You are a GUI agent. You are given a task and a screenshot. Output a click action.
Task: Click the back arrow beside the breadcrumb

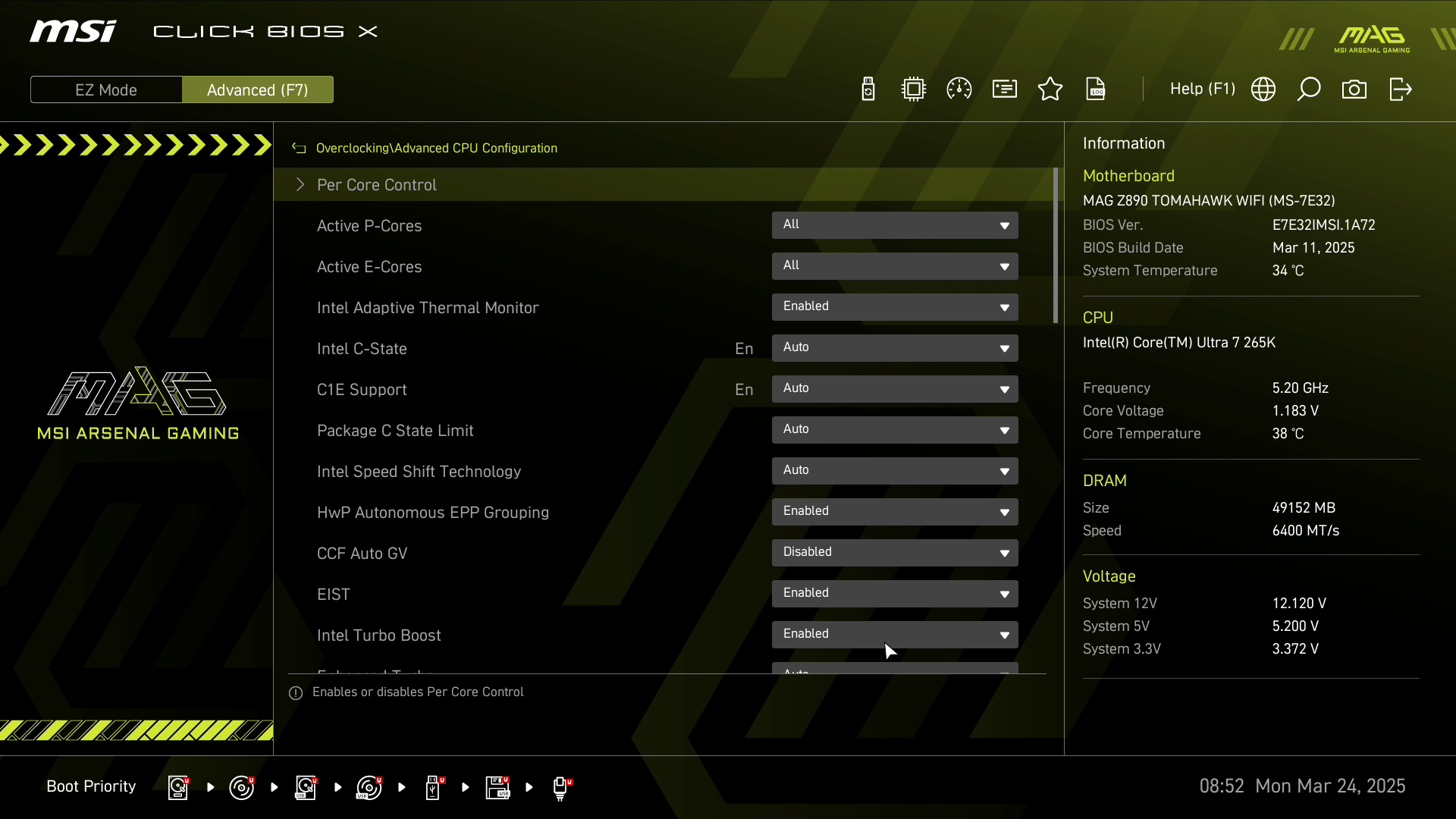pos(299,149)
